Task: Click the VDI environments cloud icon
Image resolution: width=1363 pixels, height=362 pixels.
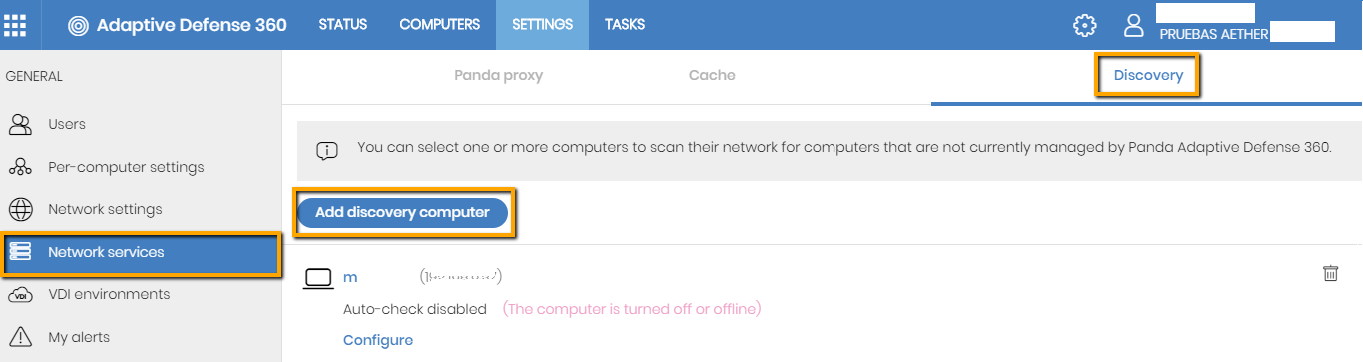Action: click(20, 295)
